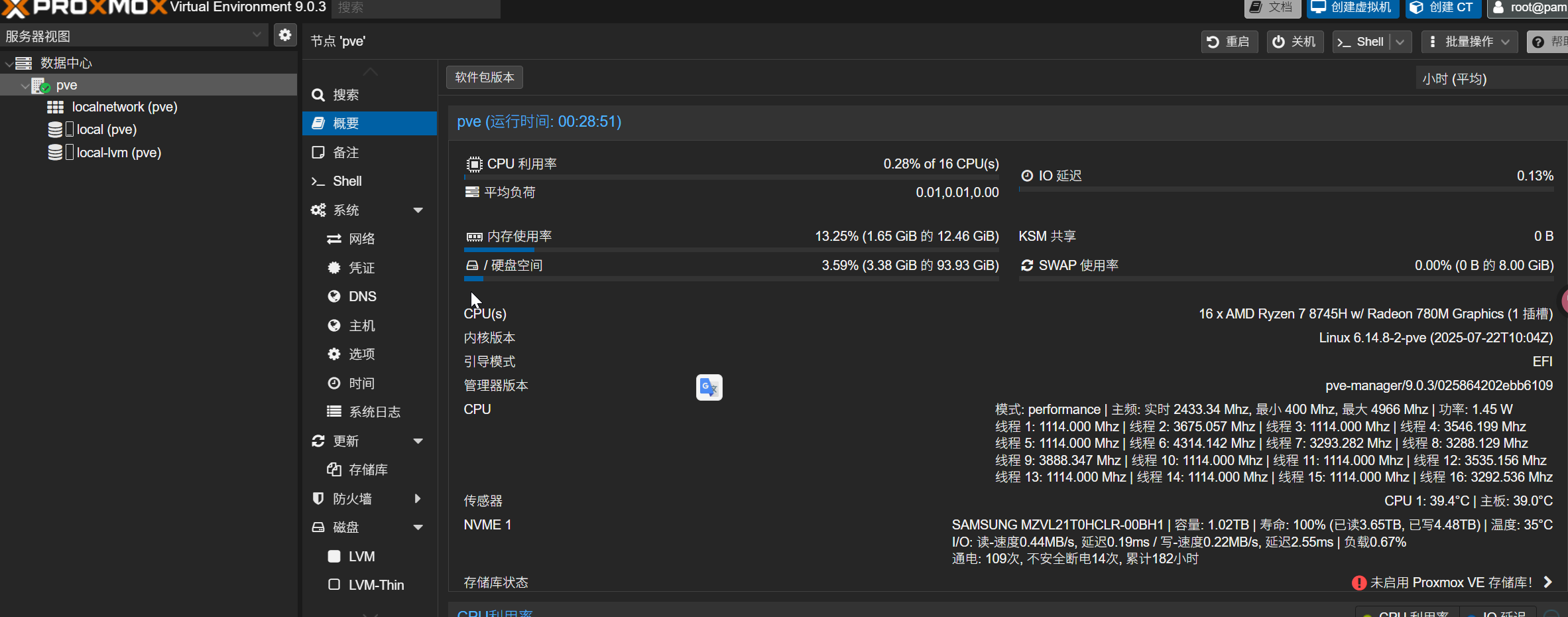
Task: Collapse the 系统 menu section arrow
Action: pos(418,210)
